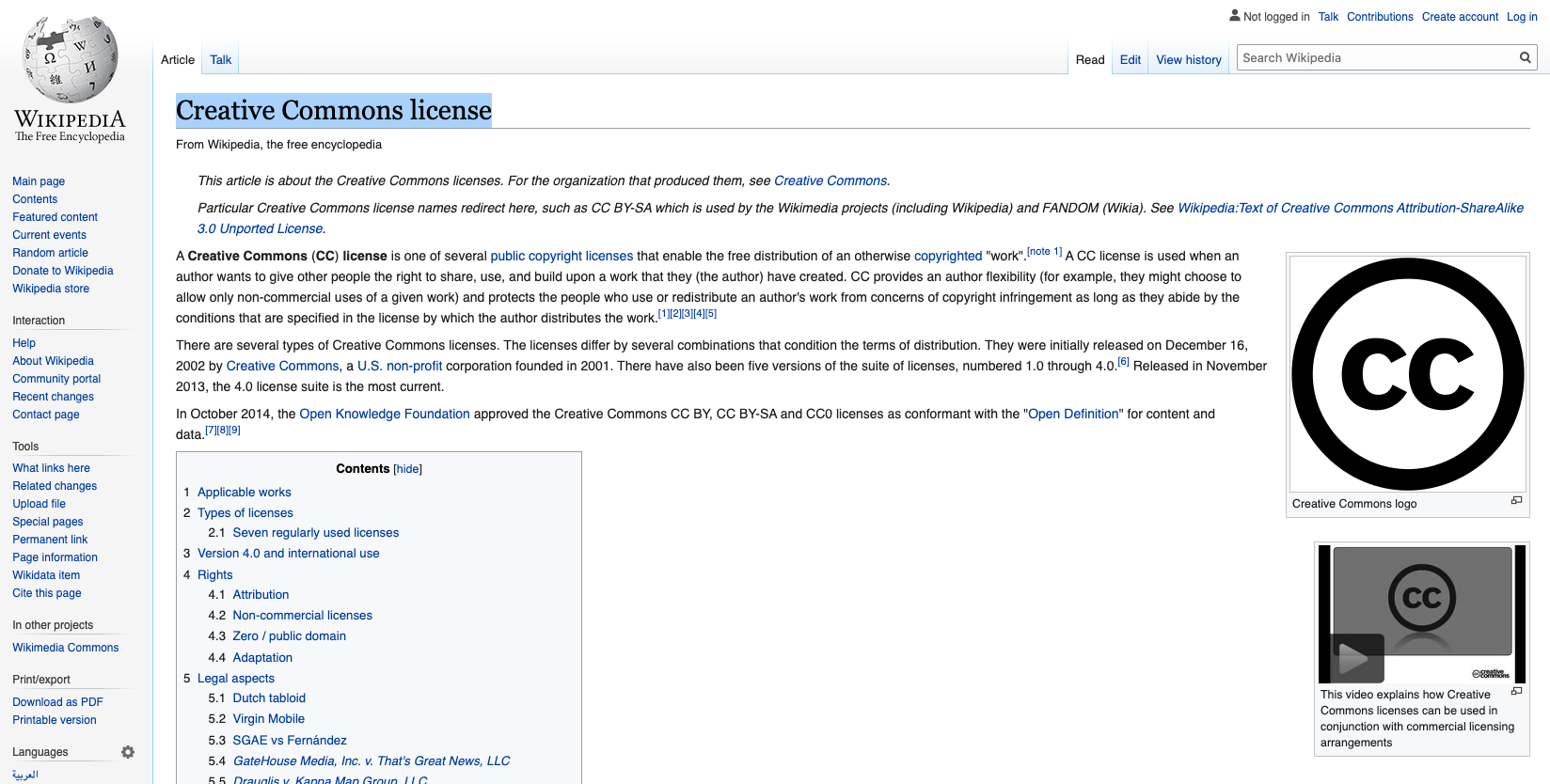Jump to the Types of licenses section
Image resolution: width=1550 pixels, height=784 pixels.
pyautogui.click(x=245, y=513)
